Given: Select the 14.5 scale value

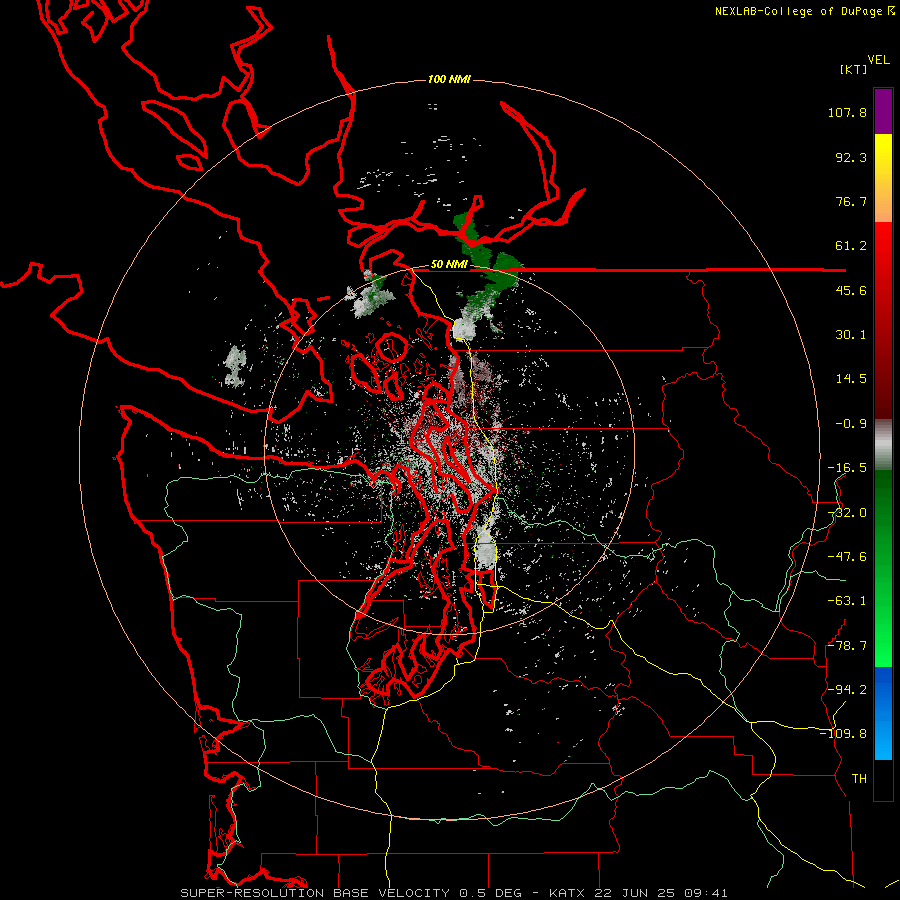Looking at the screenshot, I should click(x=851, y=379).
